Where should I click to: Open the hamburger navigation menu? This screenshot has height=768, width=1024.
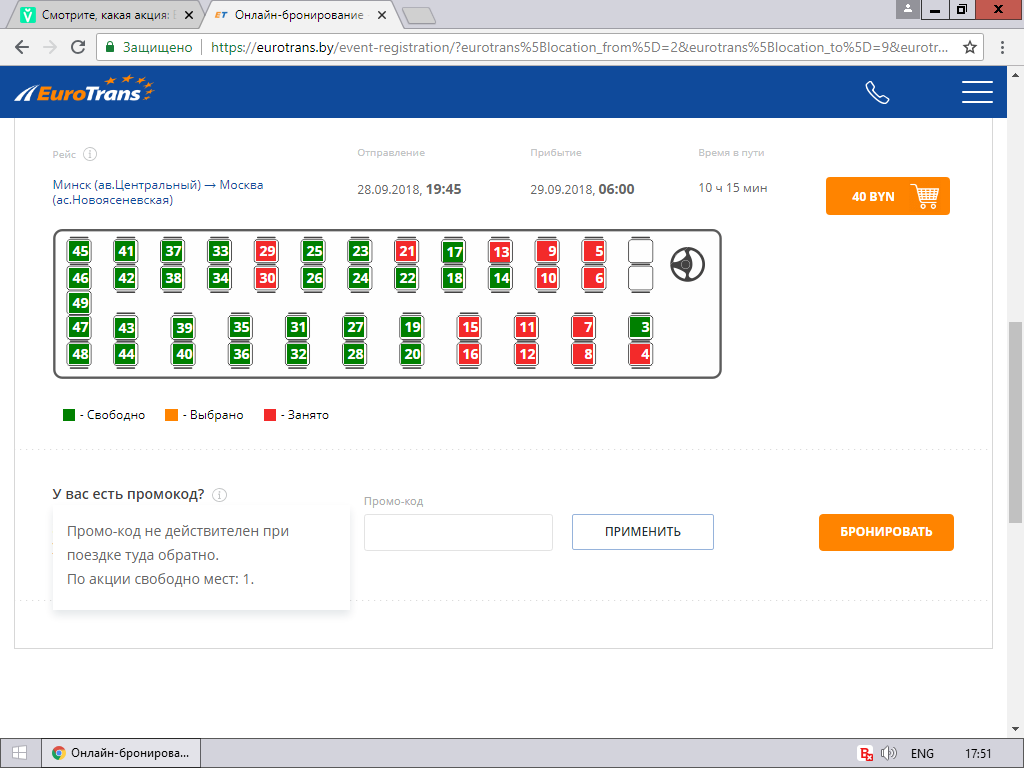(976, 93)
